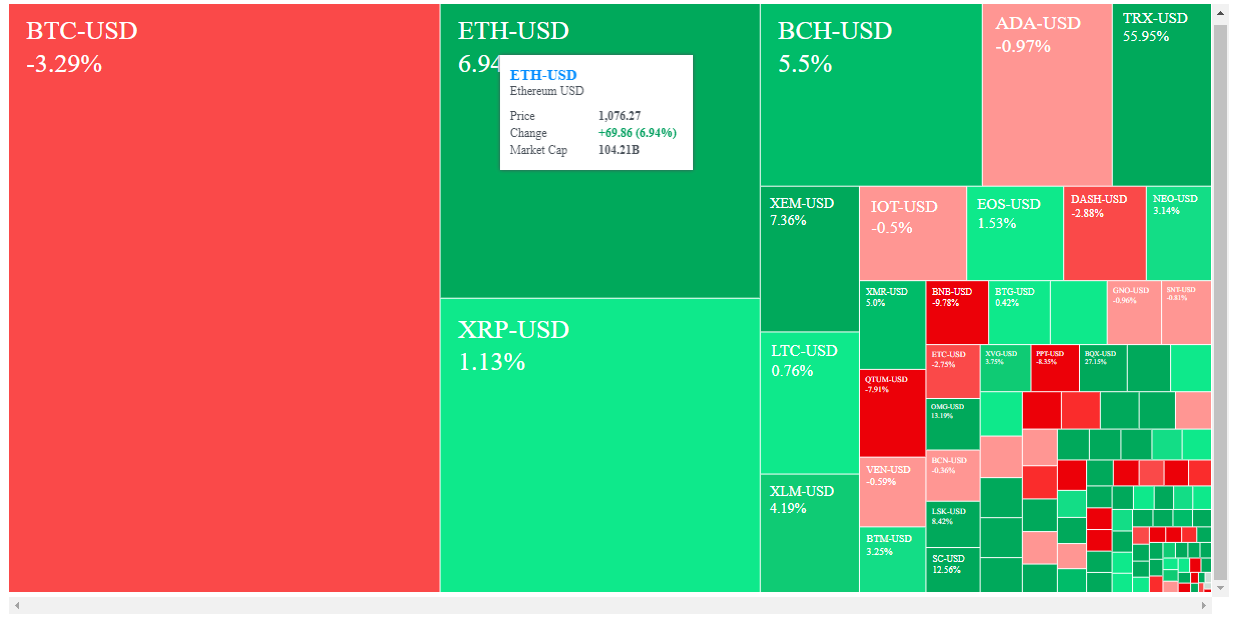Viewport: 1247px width, 618px height.
Task: Open the ETH-USD link in the tooltip
Action: click(543, 72)
